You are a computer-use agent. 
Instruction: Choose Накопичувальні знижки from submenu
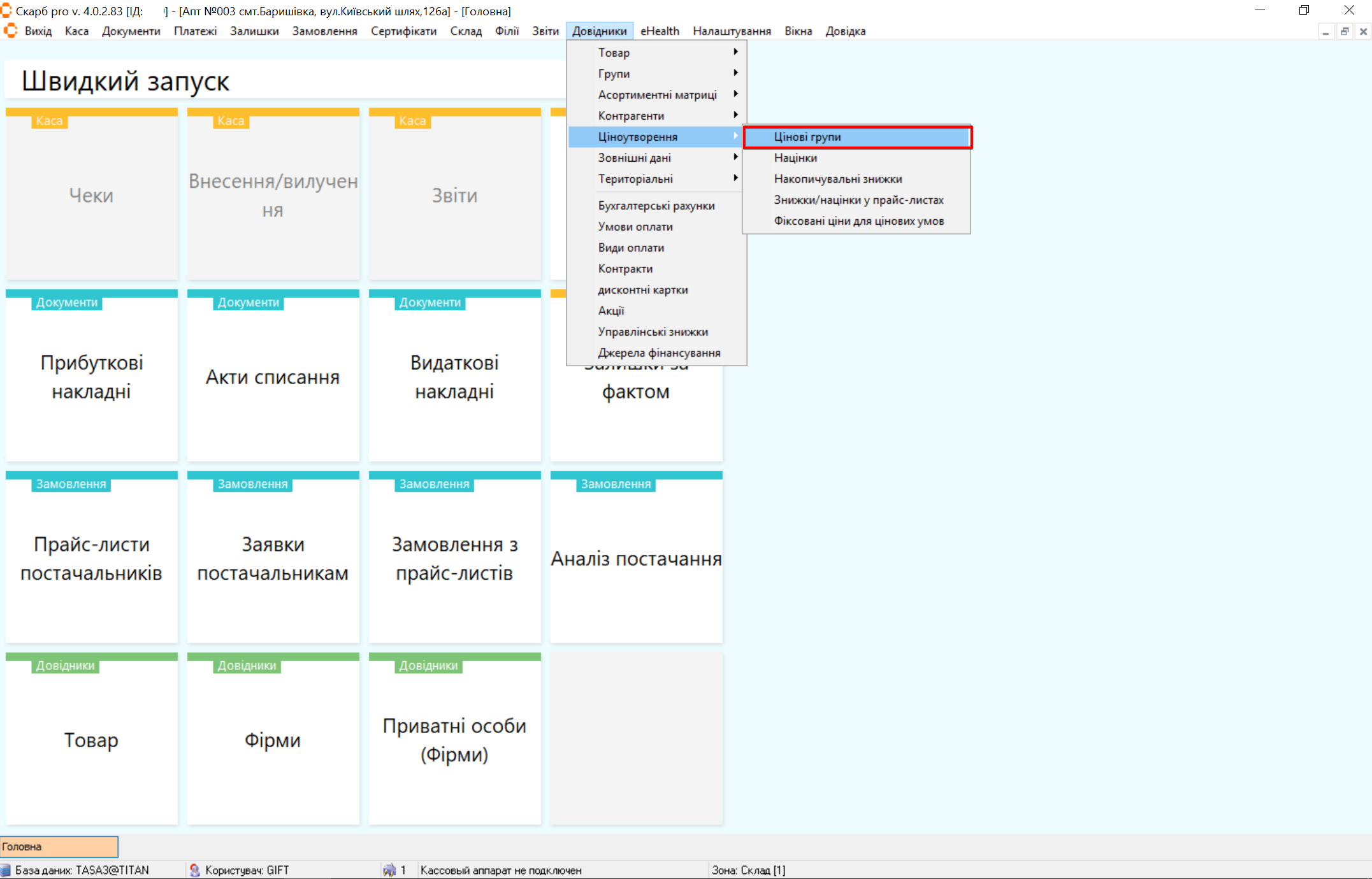pyautogui.click(x=837, y=179)
